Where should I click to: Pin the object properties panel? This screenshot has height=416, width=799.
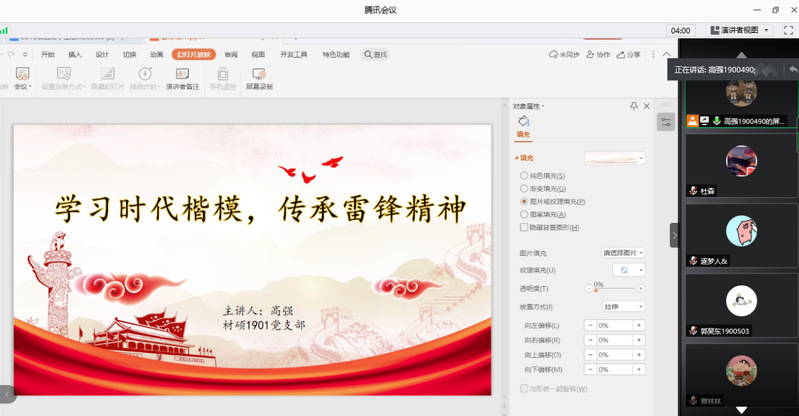[633, 106]
